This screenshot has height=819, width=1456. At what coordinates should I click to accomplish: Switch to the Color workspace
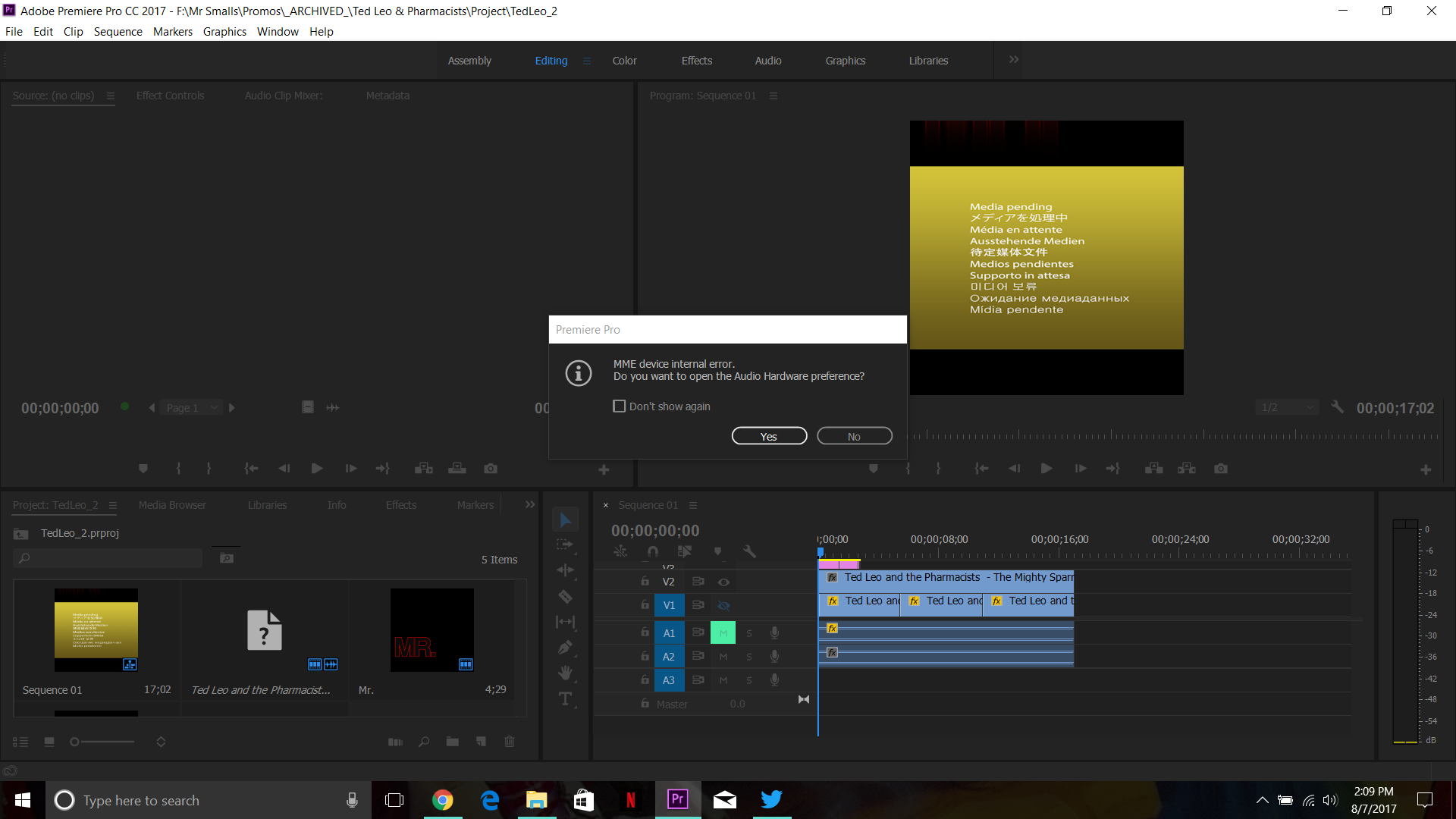[x=624, y=61]
